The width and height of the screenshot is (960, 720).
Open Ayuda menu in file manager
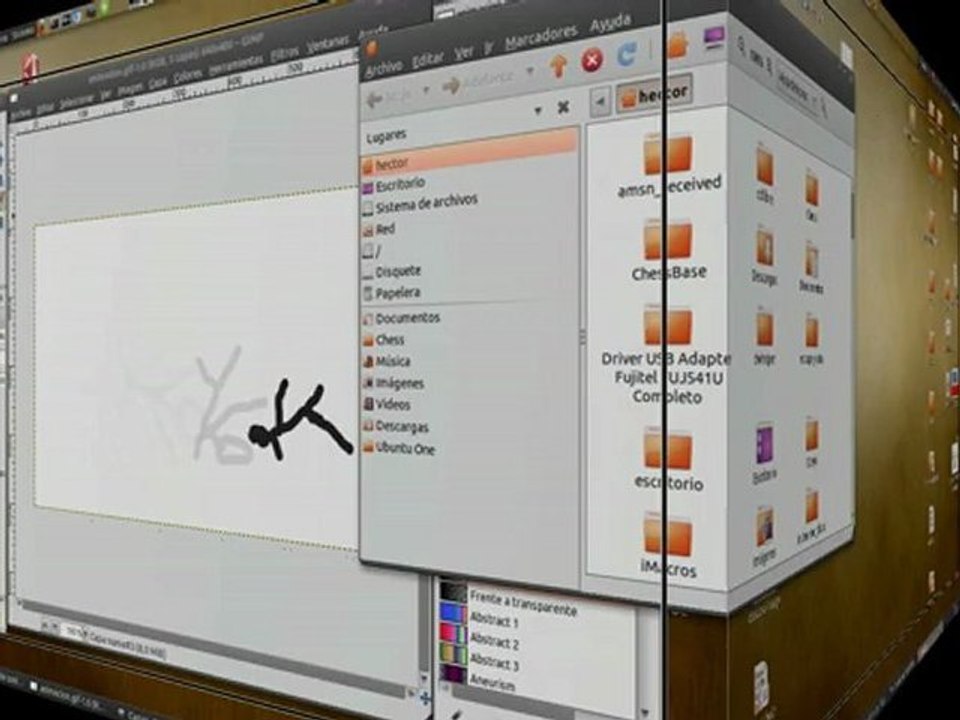point(610,23)
